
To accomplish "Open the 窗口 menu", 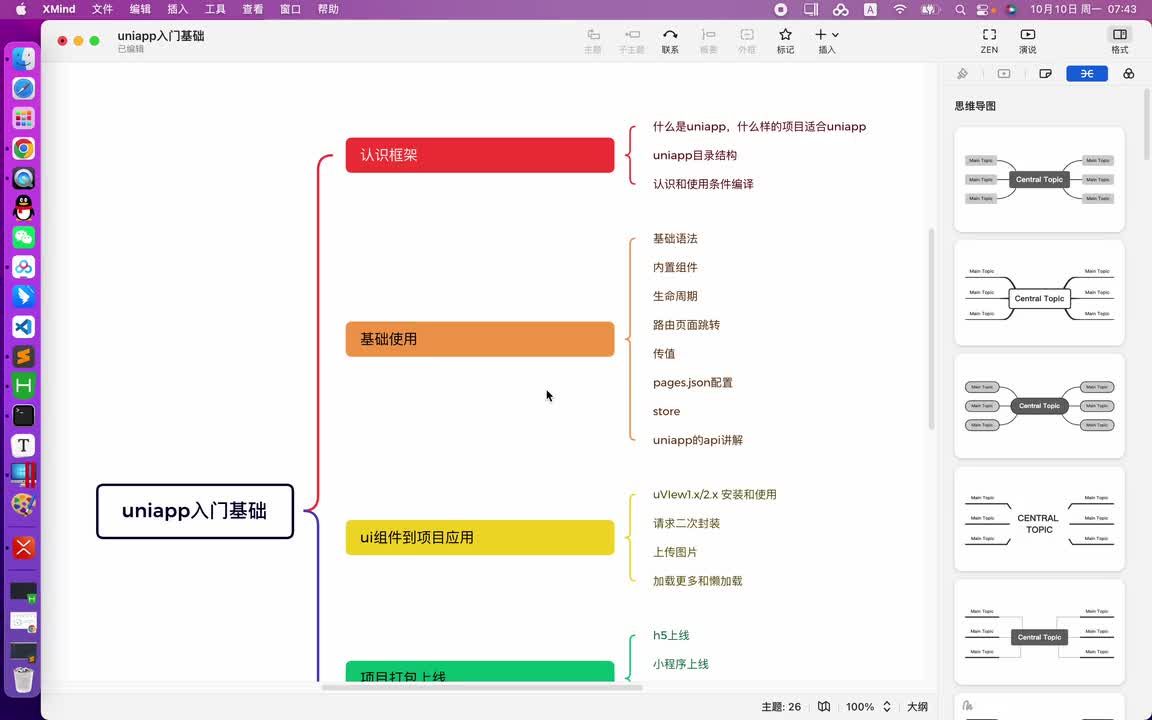I will 290,9.
